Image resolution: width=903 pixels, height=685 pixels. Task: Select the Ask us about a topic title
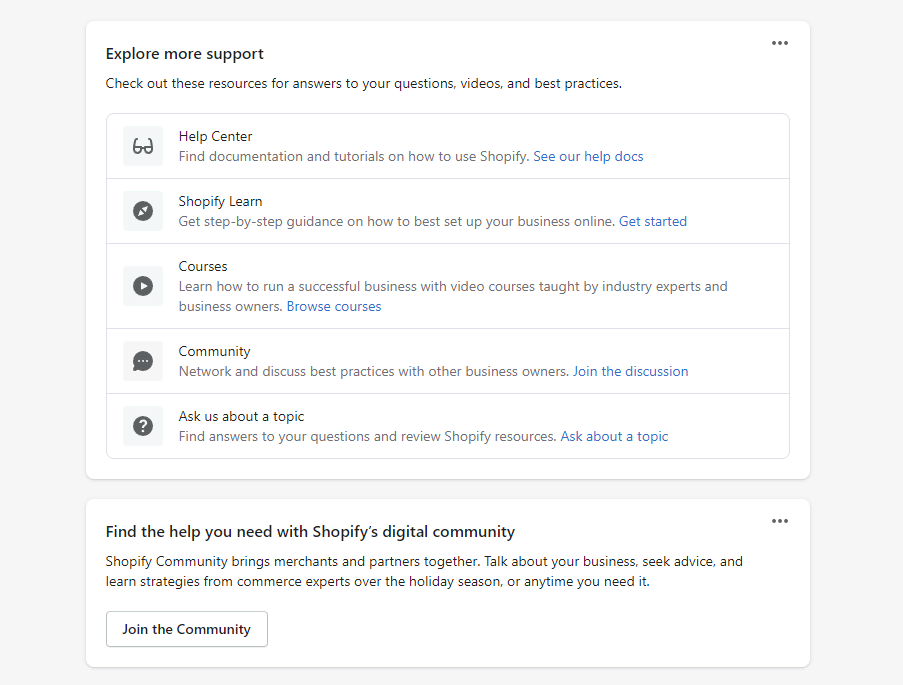(x=241, y=417)
